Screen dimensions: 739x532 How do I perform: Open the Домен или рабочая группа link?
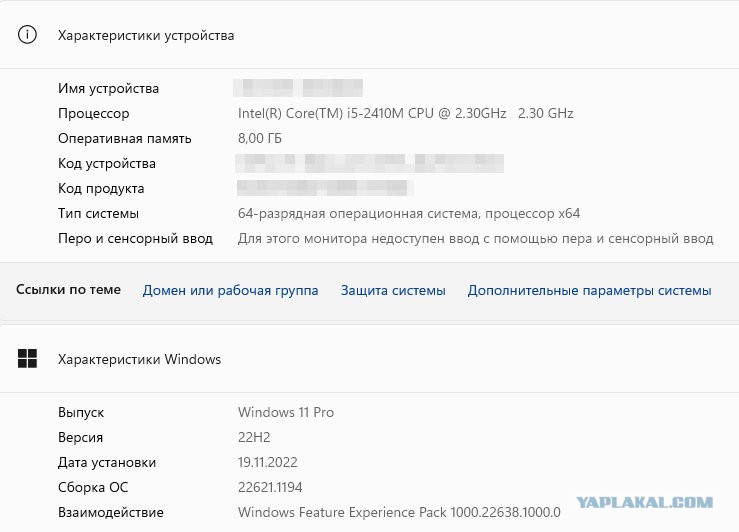click(x=230, y=290)
